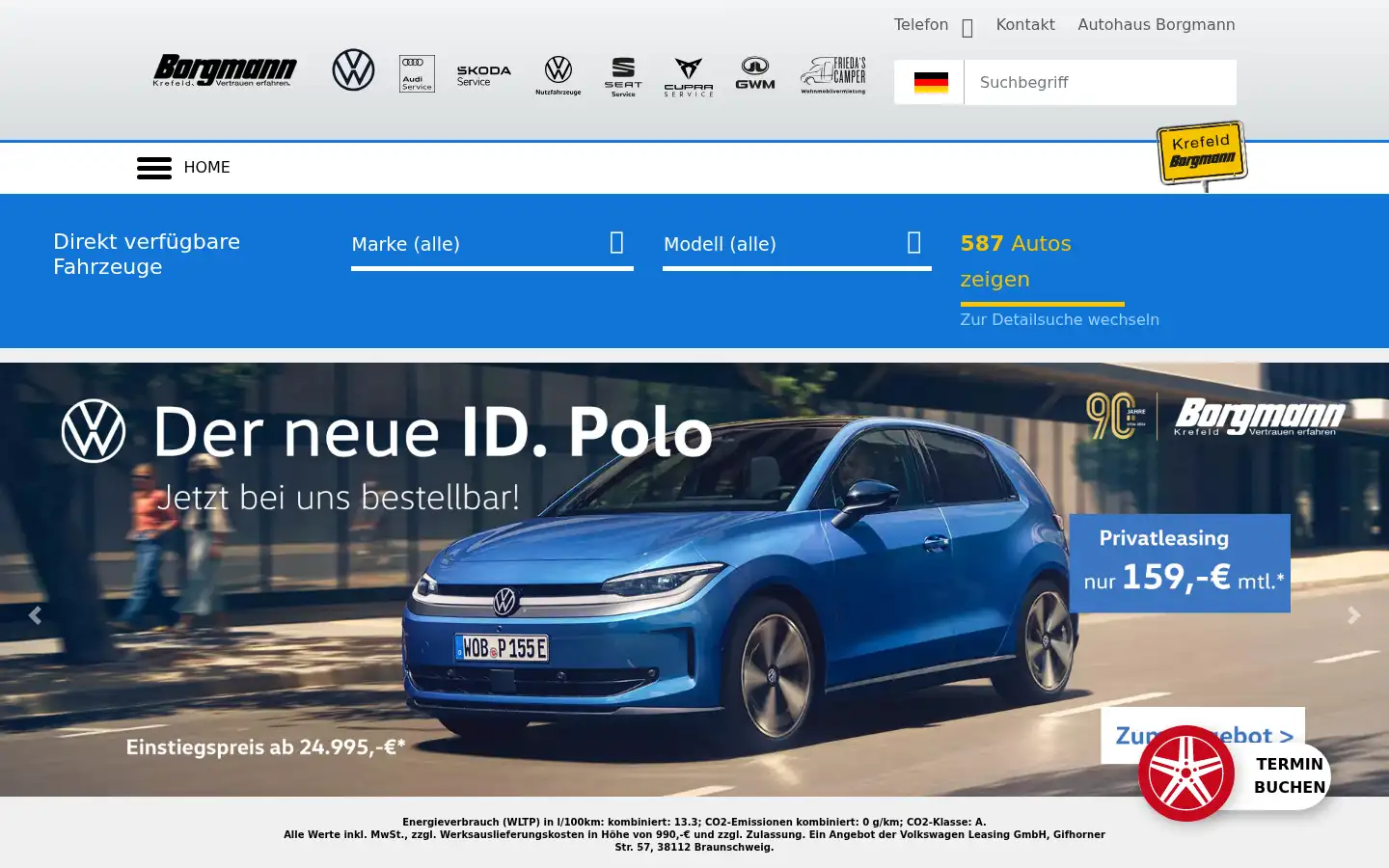
Task: Open Zur Detailsuche wechseln link
Action: click(x=1059, y=320)
